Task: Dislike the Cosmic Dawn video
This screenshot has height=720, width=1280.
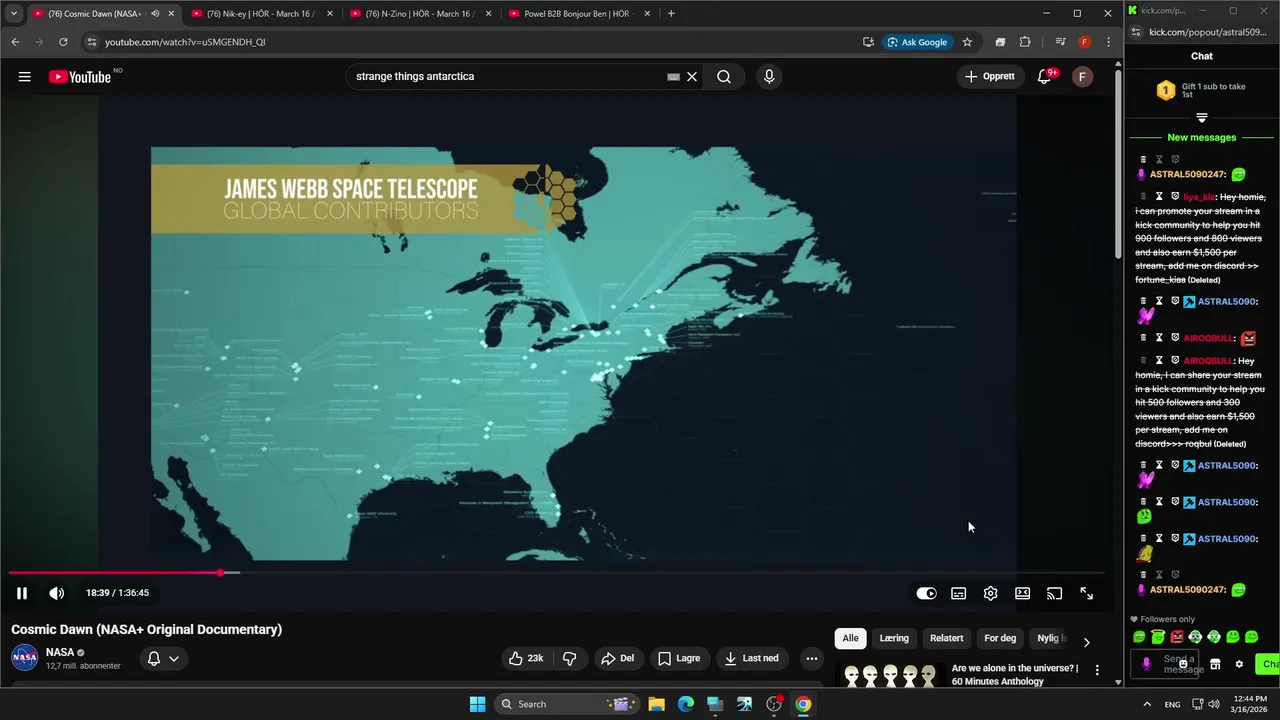Action: (x=569, y=658)
